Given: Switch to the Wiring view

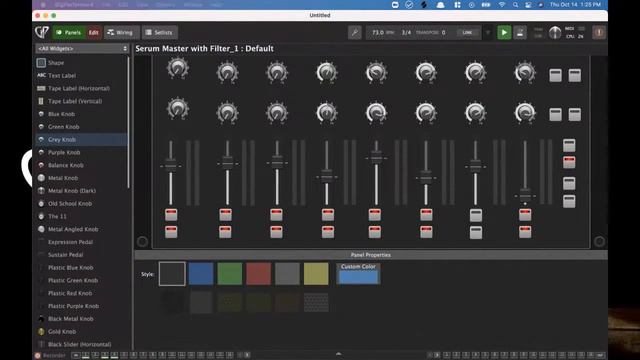Looking at the screenshot, I should coord(122,32).
